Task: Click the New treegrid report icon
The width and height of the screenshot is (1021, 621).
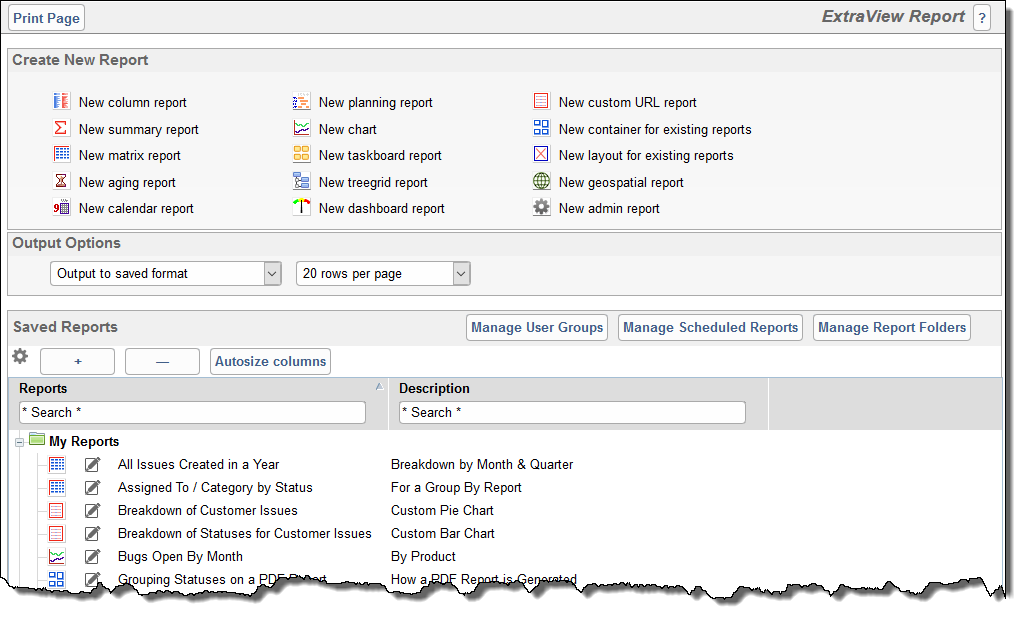Action: click(301, 181)
